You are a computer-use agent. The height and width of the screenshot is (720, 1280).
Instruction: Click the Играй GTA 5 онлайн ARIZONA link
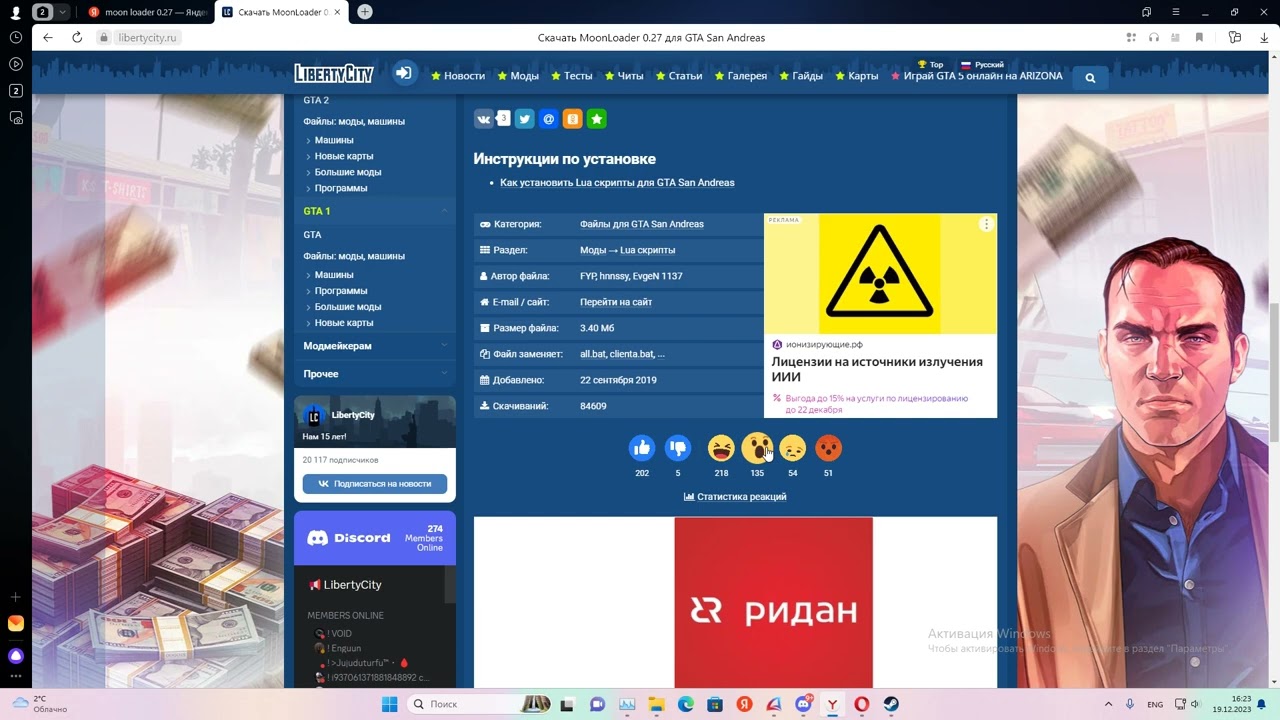pos(976,76)
